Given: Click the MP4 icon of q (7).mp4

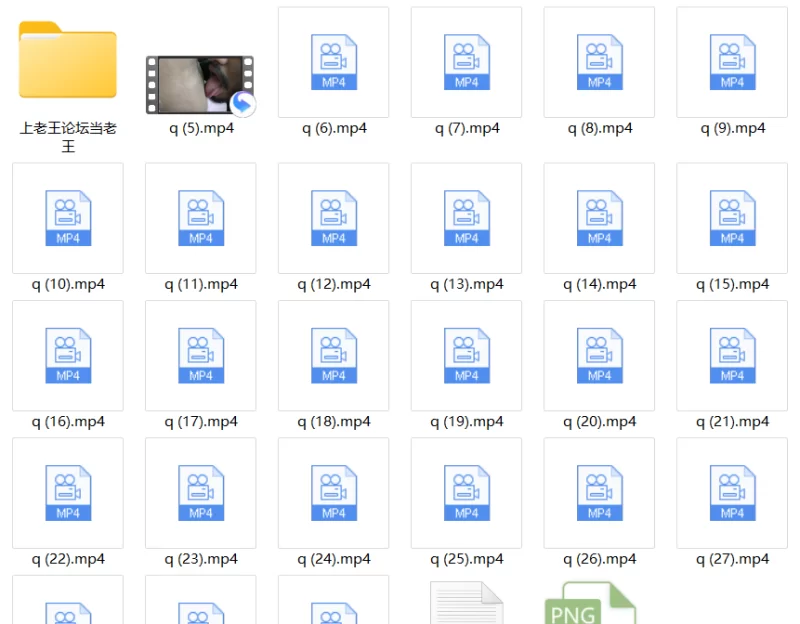Looking at the screenshot, I should click(466, 62).
